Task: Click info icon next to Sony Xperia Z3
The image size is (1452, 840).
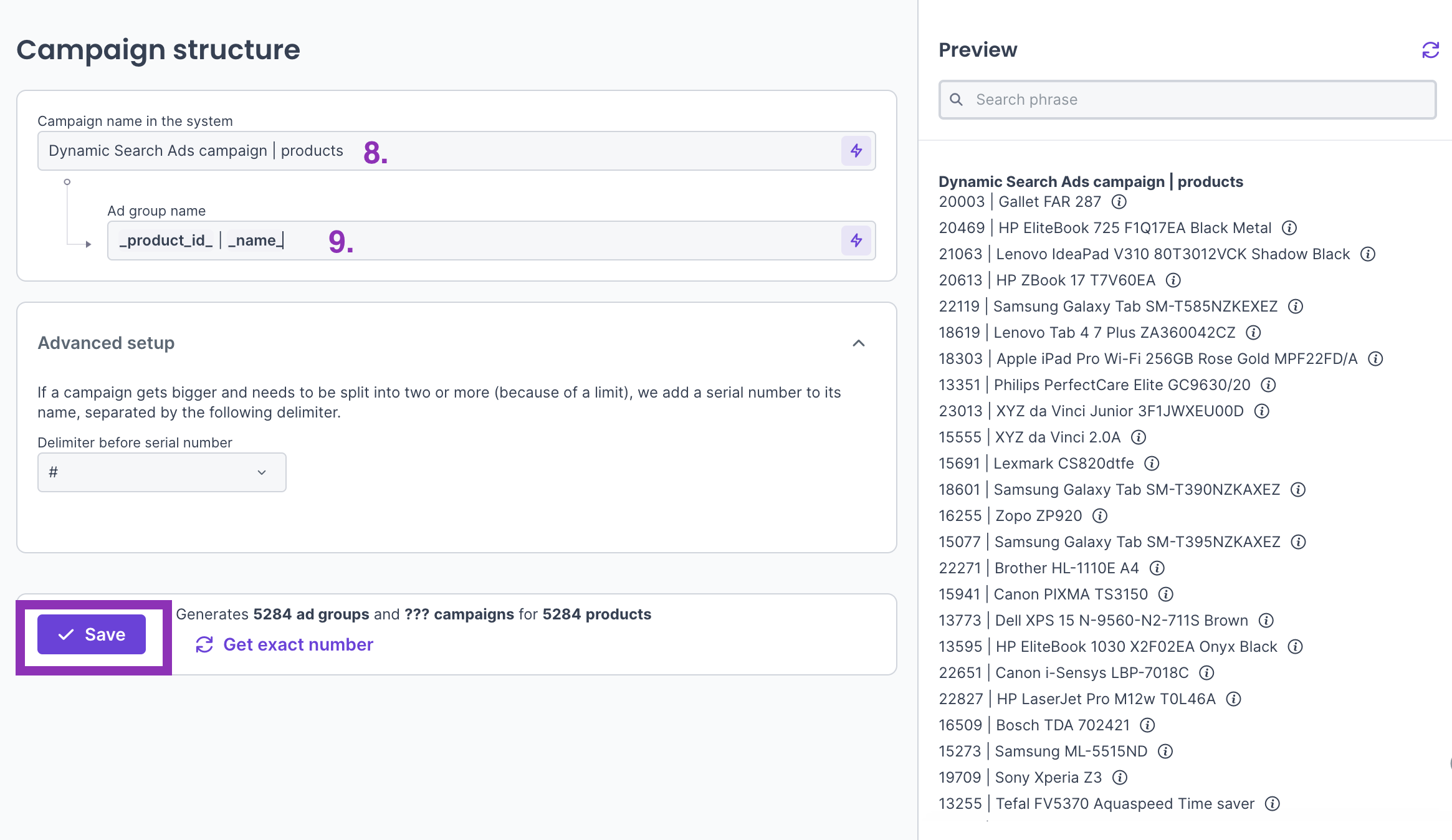Action: point(1120,778)
